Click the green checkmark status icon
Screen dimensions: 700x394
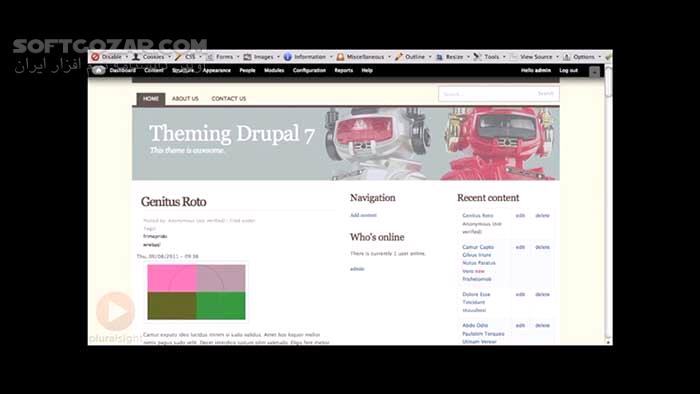pos(608,57)
